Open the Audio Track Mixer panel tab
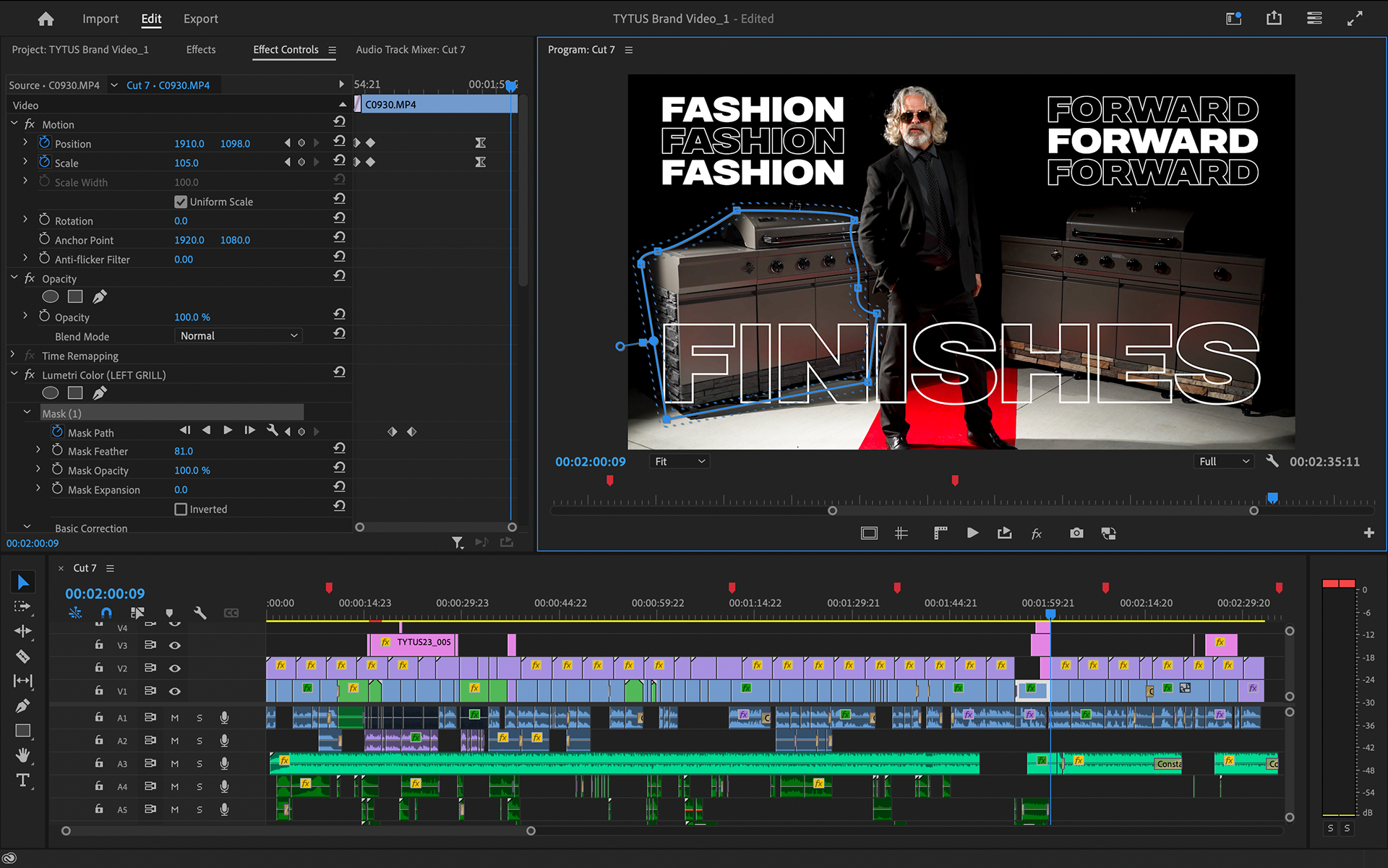 (x=410, y=49)
